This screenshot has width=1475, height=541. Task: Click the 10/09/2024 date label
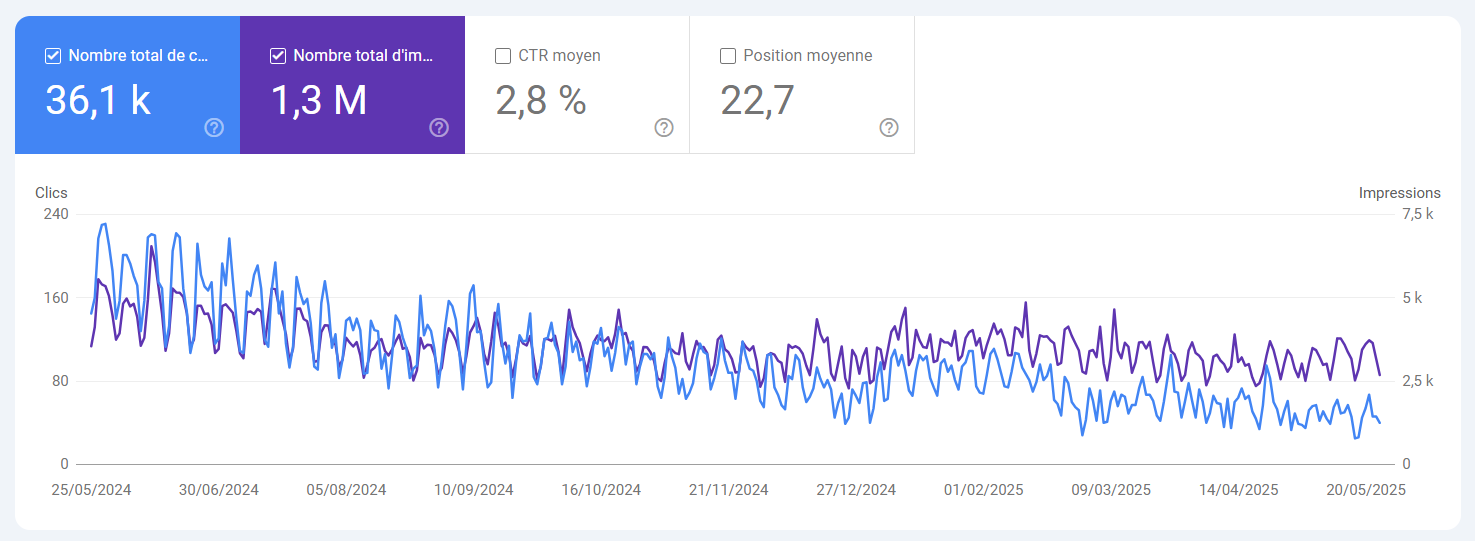pos(474,490)
